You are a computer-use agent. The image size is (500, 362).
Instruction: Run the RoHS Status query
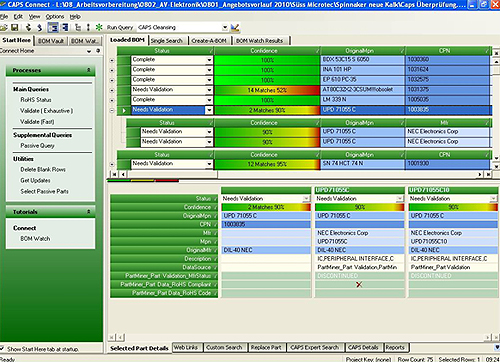click(x=36, y=100)
